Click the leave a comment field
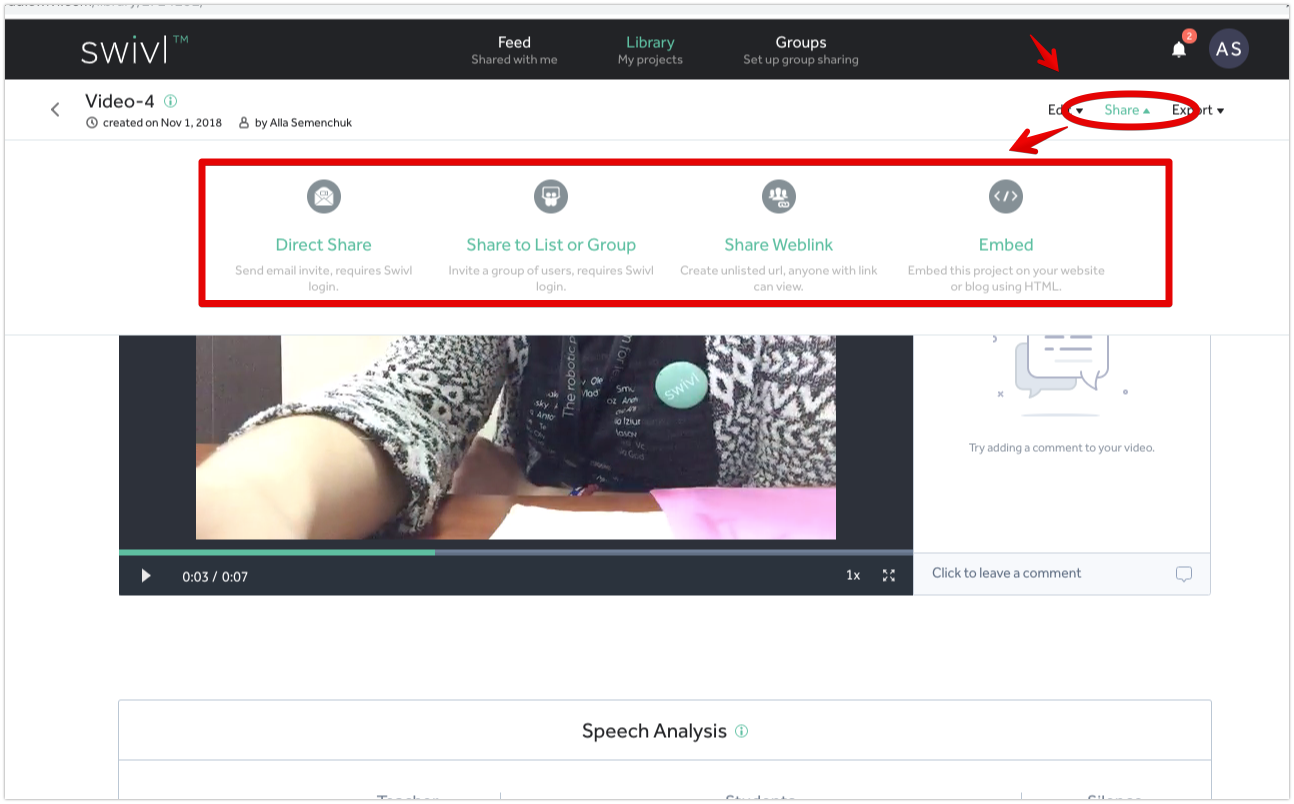Screen dimensions: 1294x804 [x=1040, y=574]
